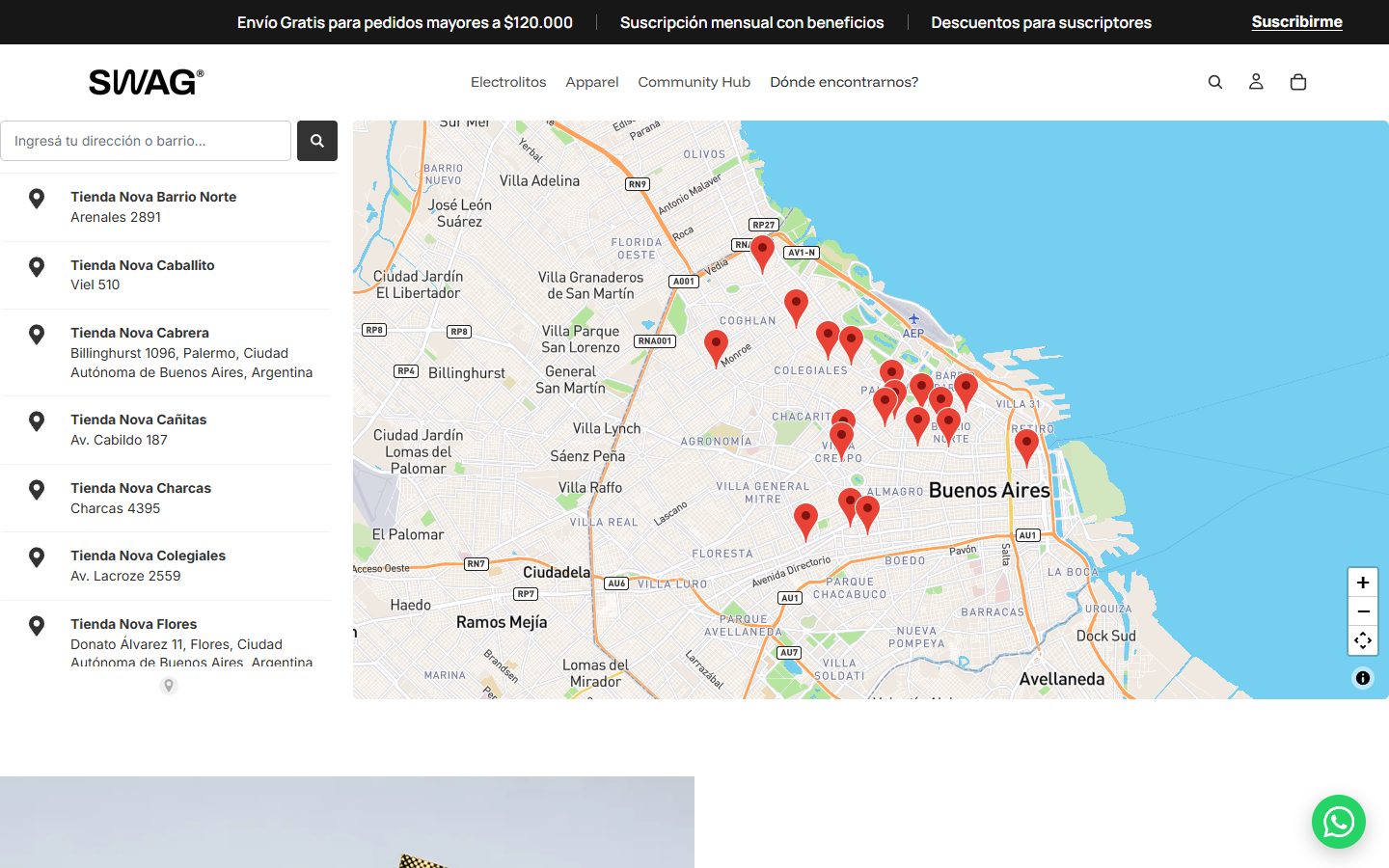Open Dónde encontrarnos? page
Image resolution: width=1389 pixels, height=868 pixels.
point(844,82)
